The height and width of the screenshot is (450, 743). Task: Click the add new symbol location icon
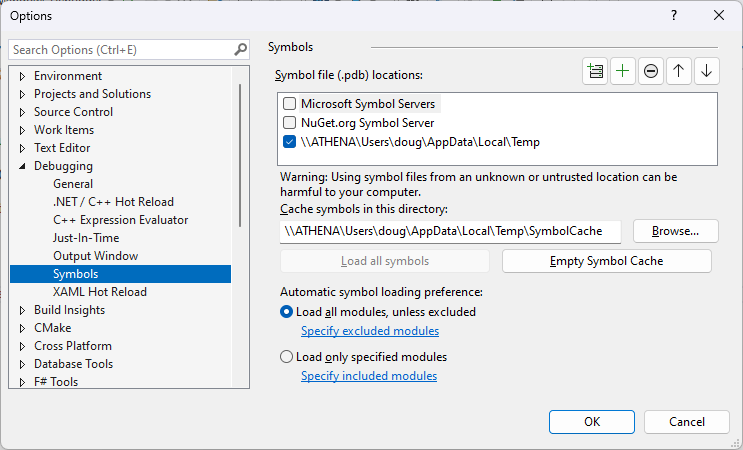596,71
